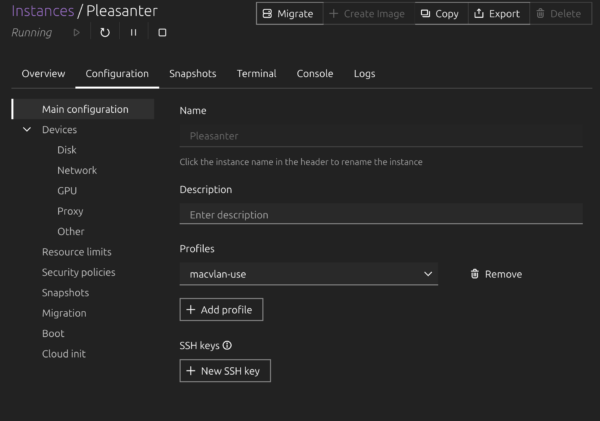600x421 pixels.
Task: Select Network under Devices
Action: (77, 170)
